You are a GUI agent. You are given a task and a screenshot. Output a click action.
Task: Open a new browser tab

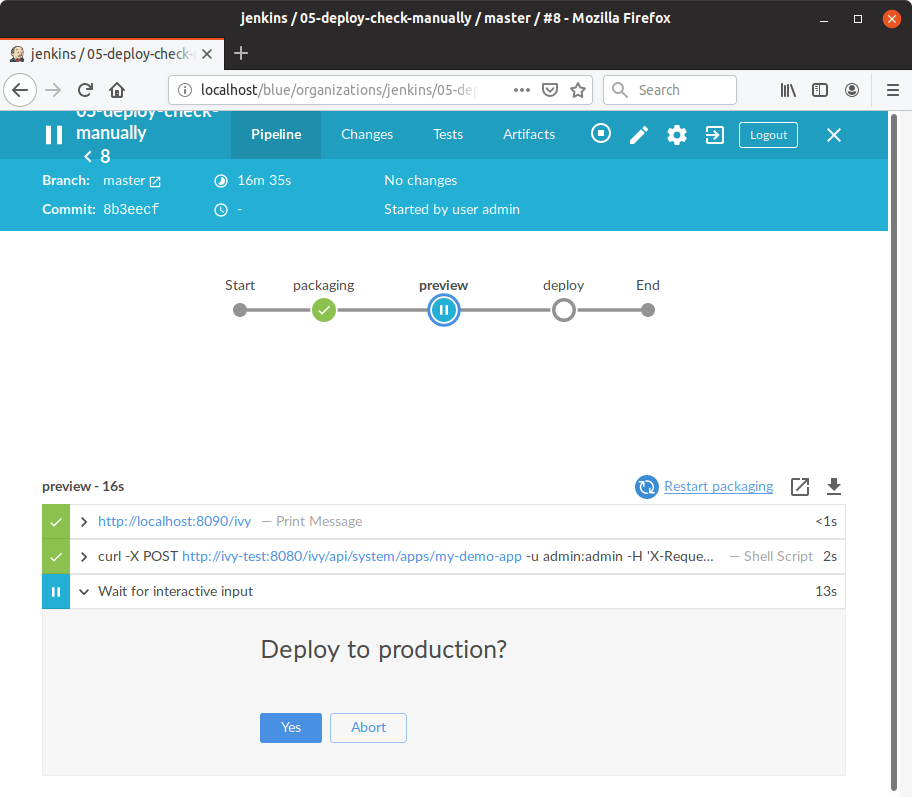[x=241, y=54]
